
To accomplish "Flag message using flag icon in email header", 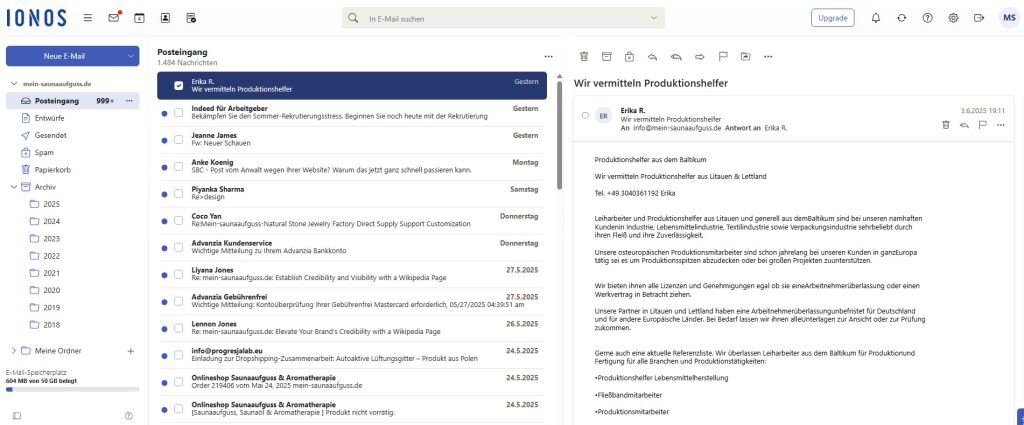I will [982, 125].
